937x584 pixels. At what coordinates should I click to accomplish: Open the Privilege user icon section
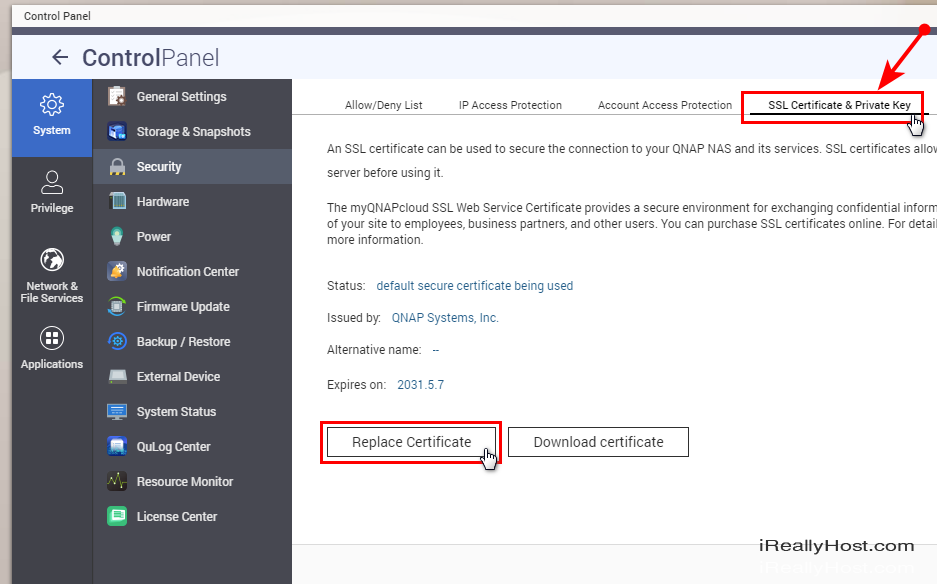(52, 183)
